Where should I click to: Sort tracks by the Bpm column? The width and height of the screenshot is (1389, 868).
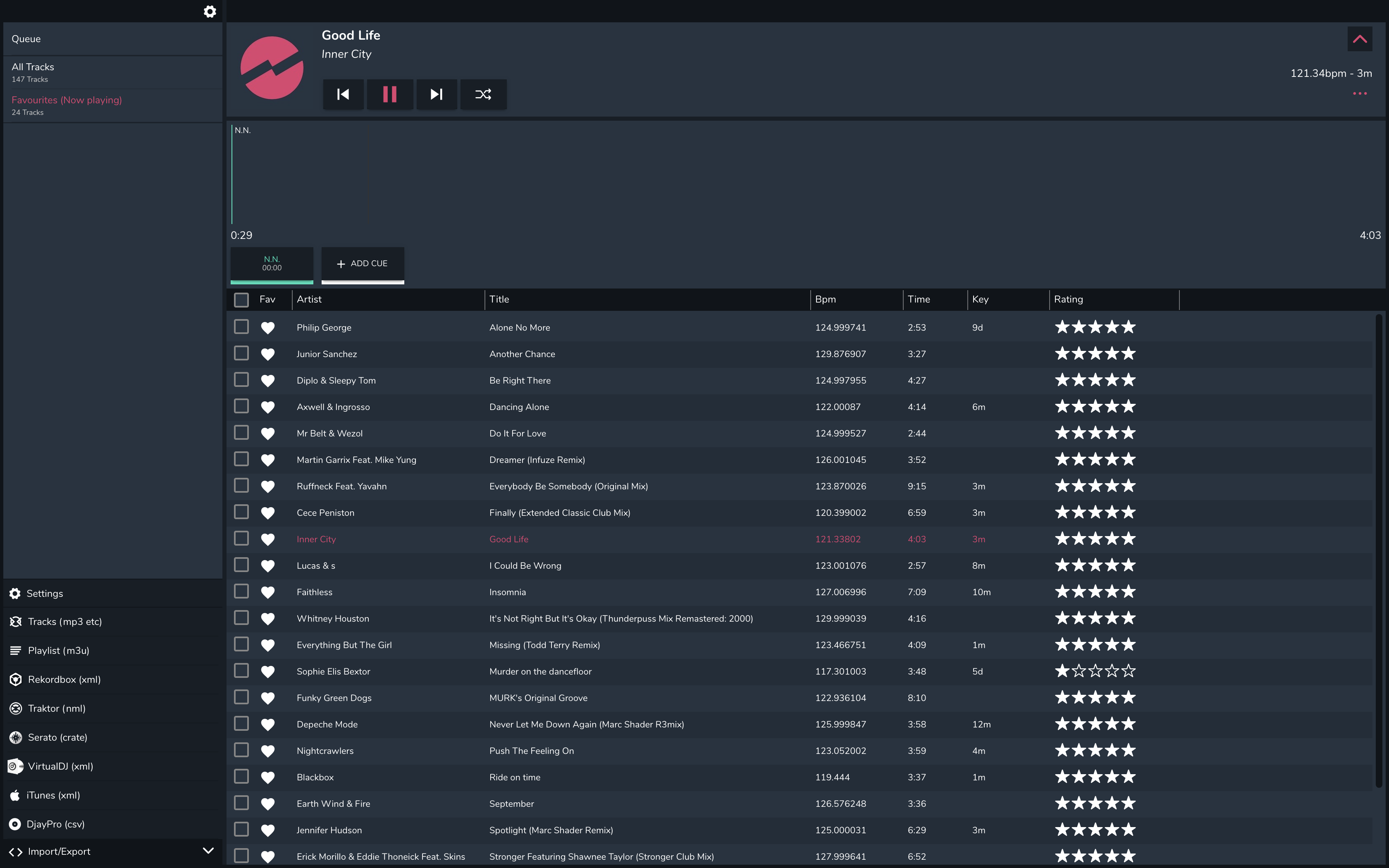click(826, 299)
